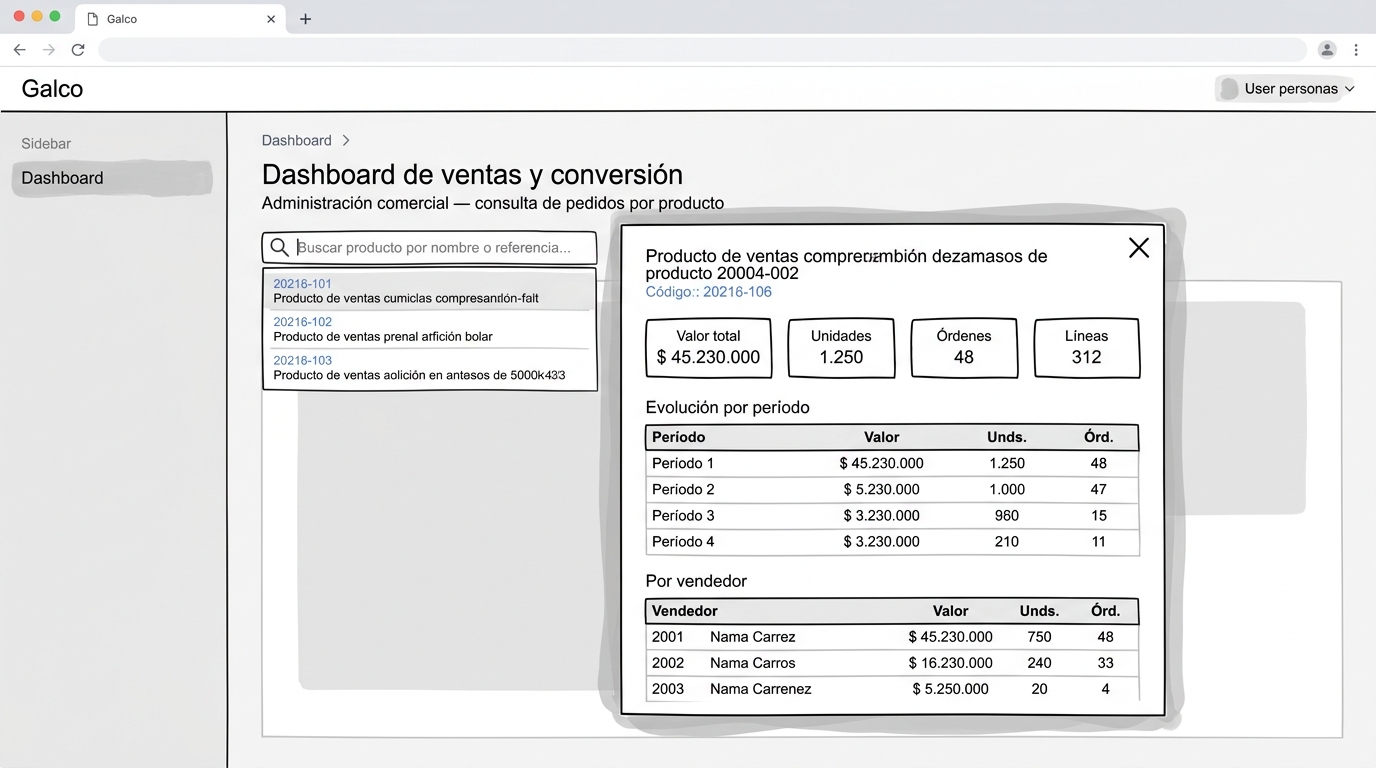The image size is (1376, 768).
Task: Expand the User personas dropdown
Action: (x=1349, y=89)
